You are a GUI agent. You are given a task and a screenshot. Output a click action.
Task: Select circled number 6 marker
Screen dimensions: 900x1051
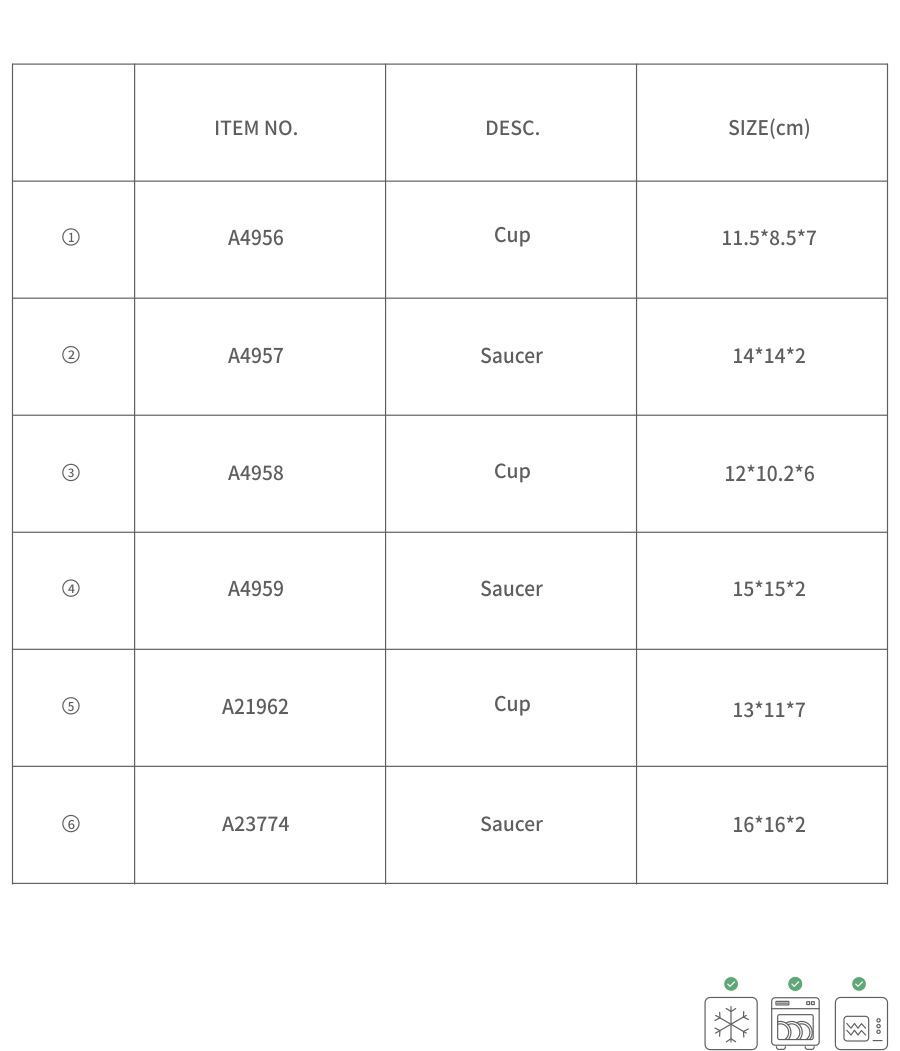70,824
